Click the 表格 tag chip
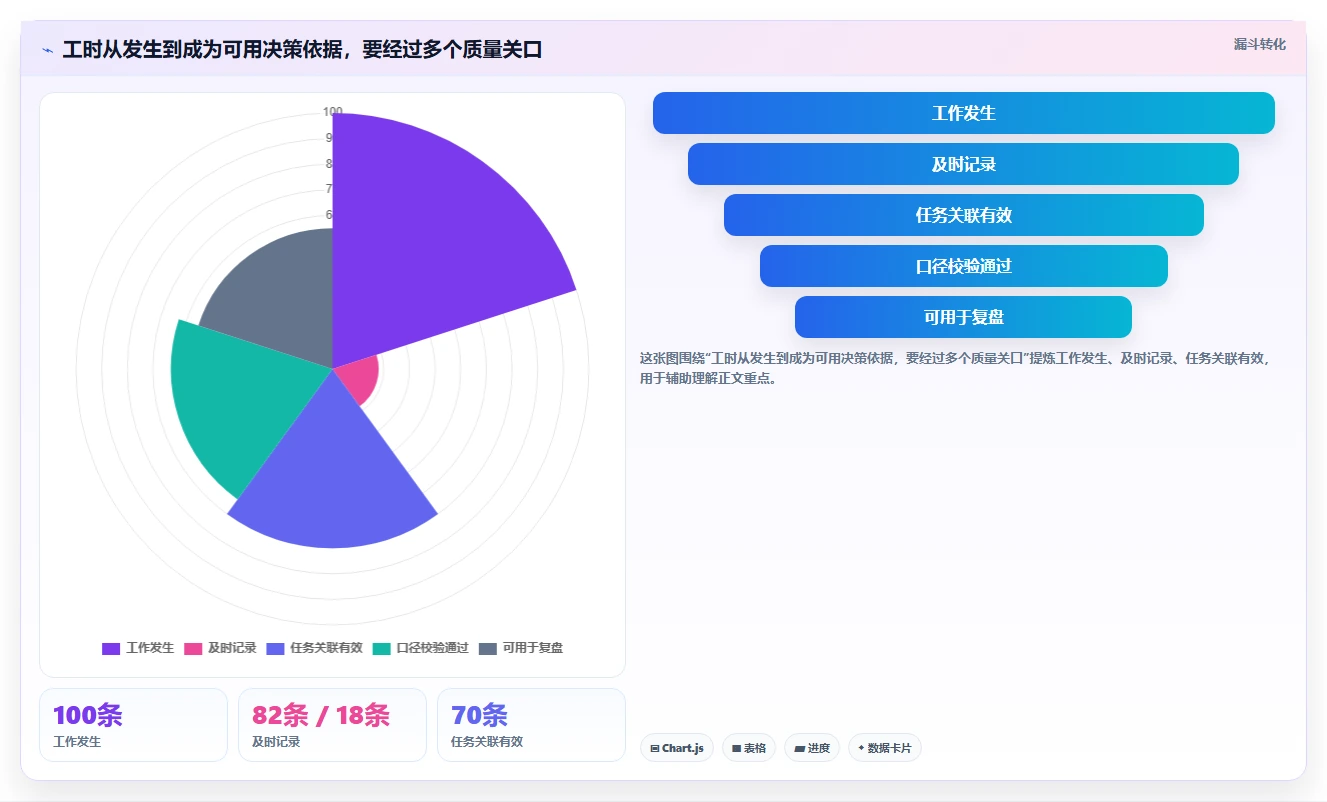This screenshot has width=1327, height=802. coord(749,748)
